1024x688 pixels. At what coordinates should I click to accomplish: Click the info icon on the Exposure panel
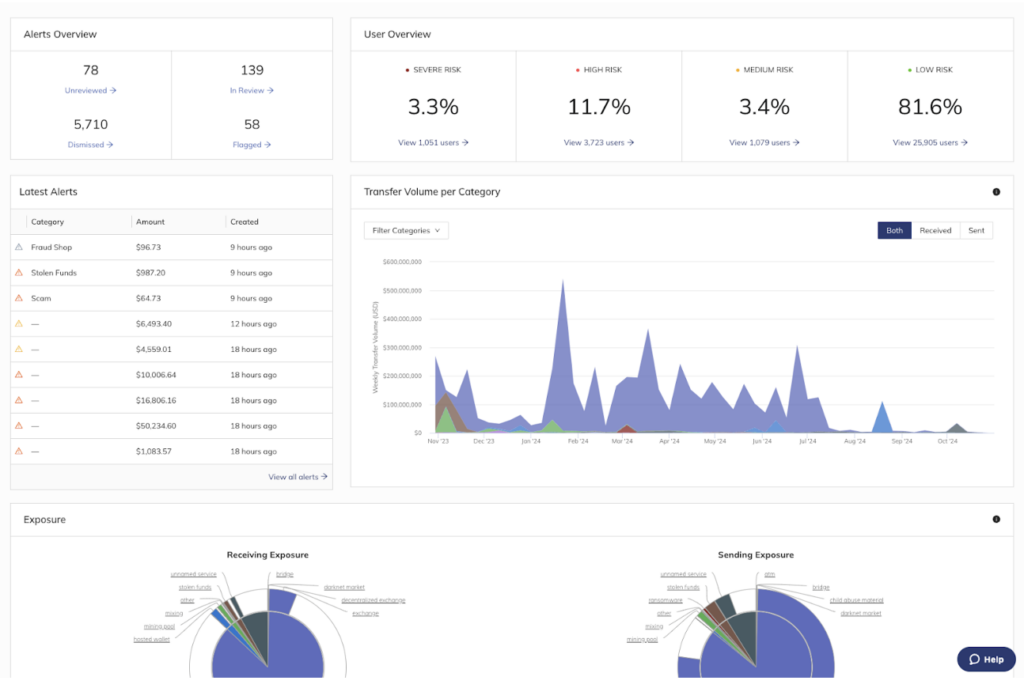coord(995,519)
